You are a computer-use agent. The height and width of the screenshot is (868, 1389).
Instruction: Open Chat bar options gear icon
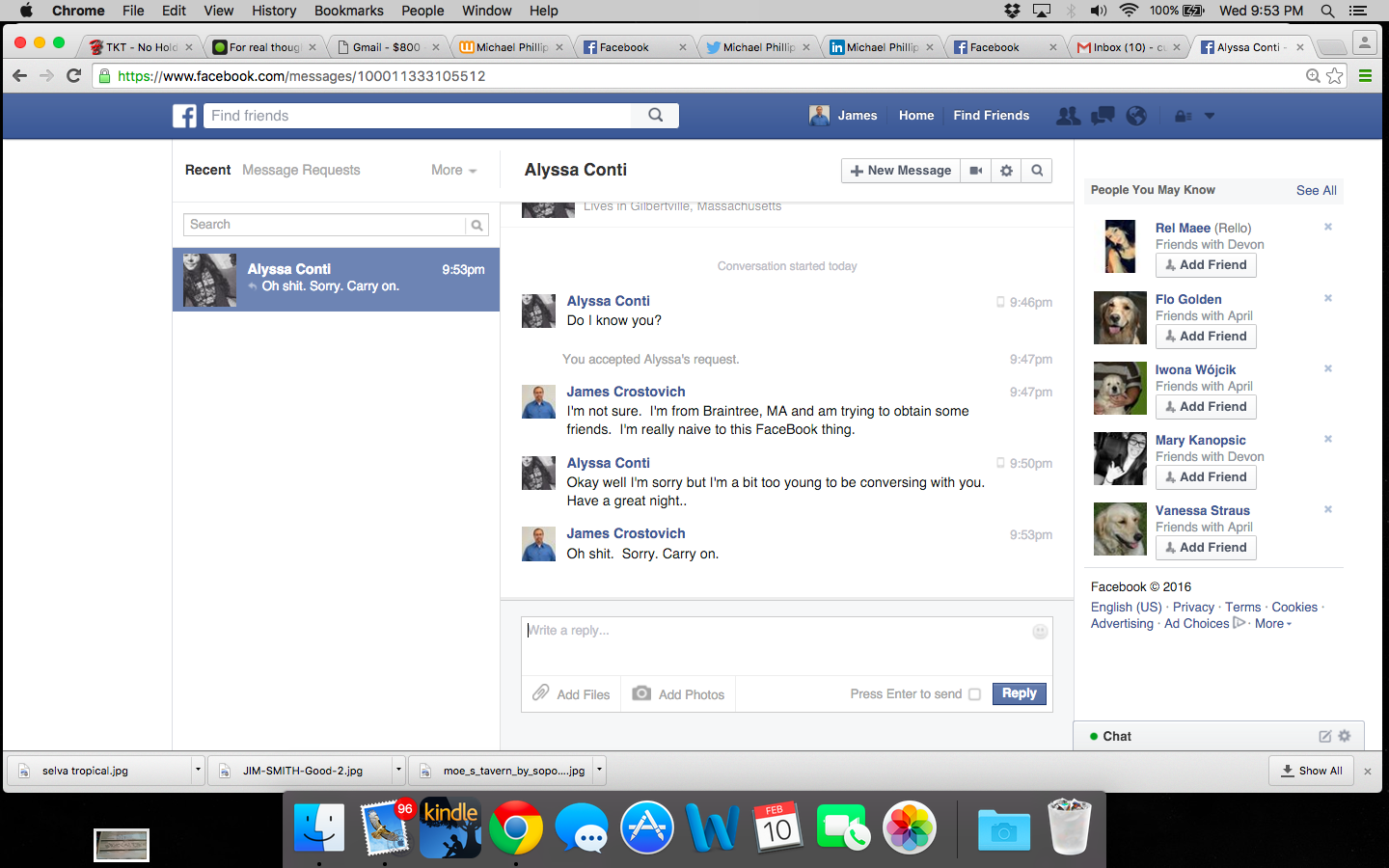[1345, 736]
